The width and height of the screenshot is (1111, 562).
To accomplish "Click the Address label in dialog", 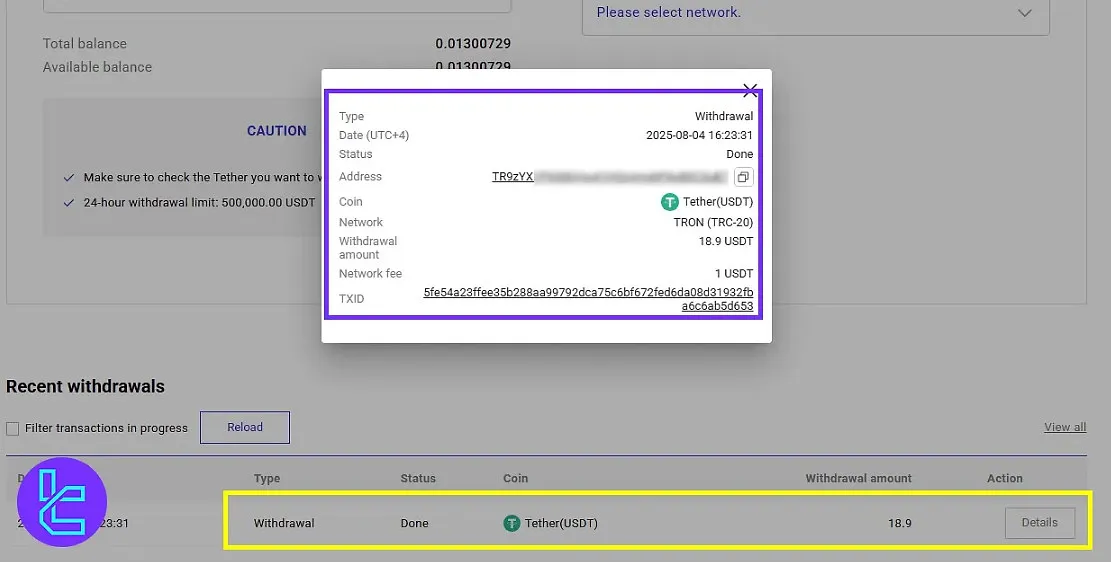I will point(360,176).
